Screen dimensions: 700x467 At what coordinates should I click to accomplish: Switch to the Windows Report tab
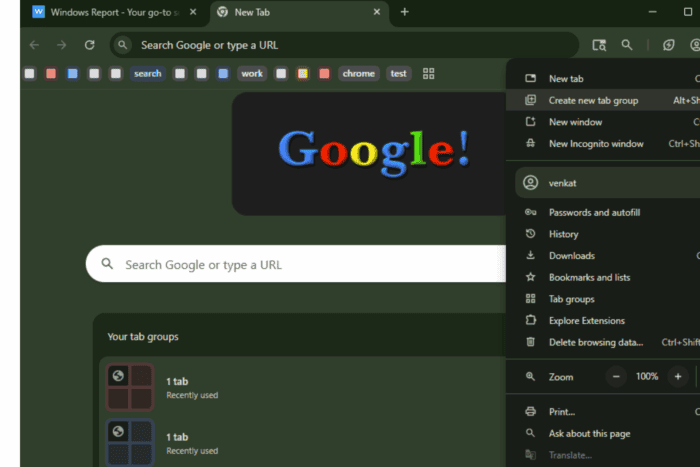point(115,13)
